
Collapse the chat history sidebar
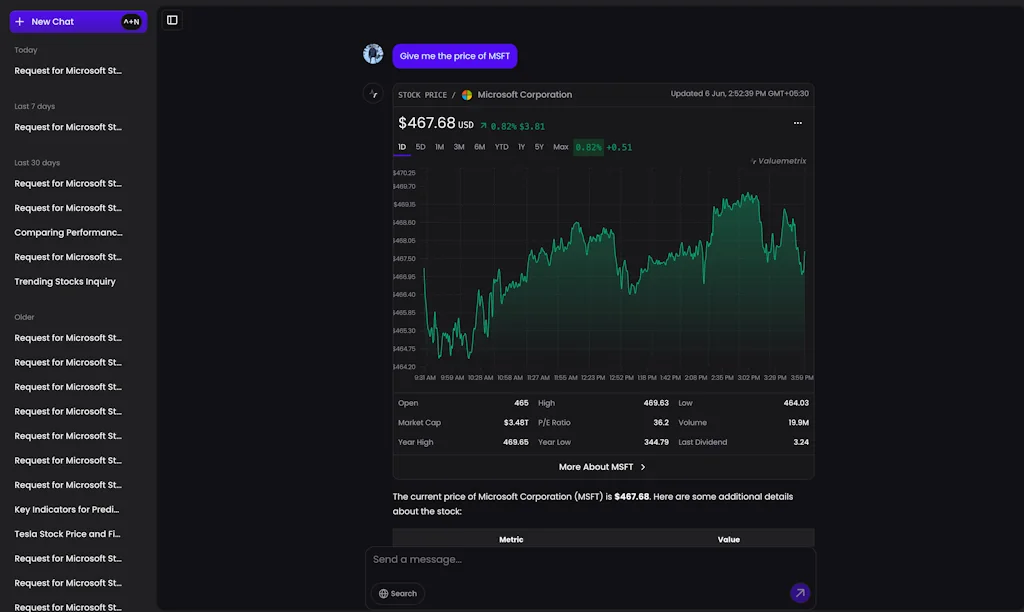pos(171,19)
